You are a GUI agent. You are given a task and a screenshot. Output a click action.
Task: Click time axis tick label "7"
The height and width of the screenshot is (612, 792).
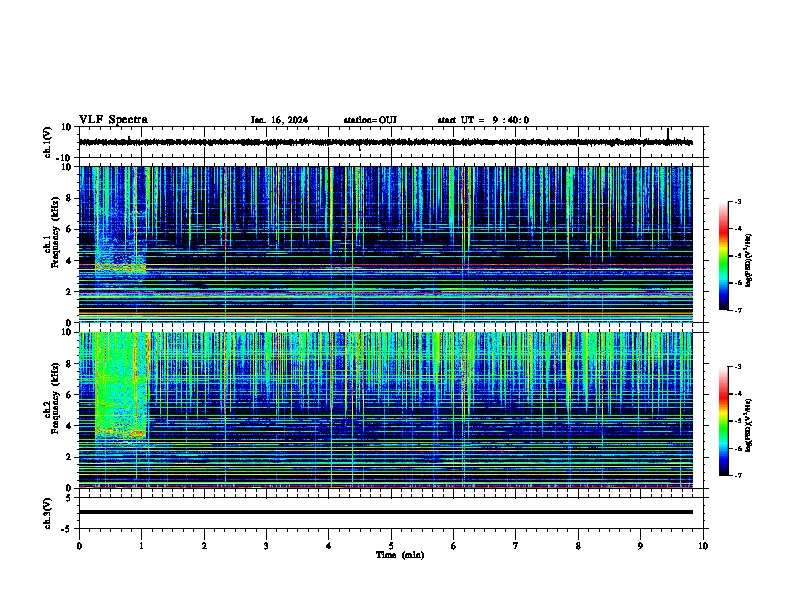tap(516, 546)
